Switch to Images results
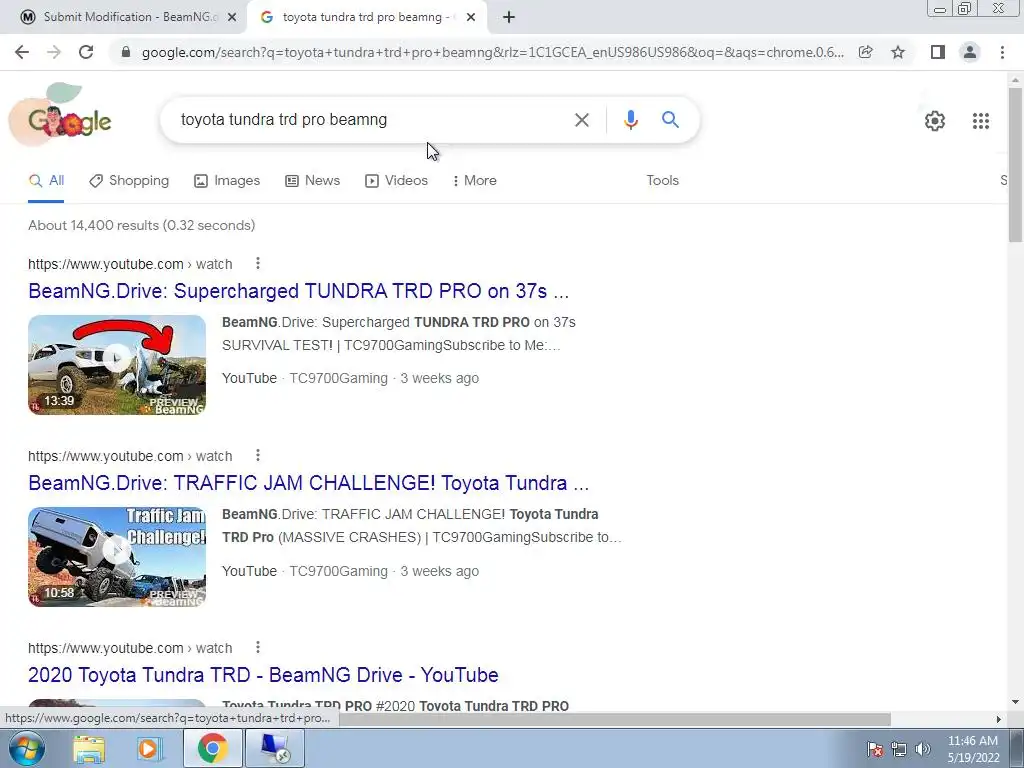Viewport: 1024px width, 768px height. tap(227, 181)
